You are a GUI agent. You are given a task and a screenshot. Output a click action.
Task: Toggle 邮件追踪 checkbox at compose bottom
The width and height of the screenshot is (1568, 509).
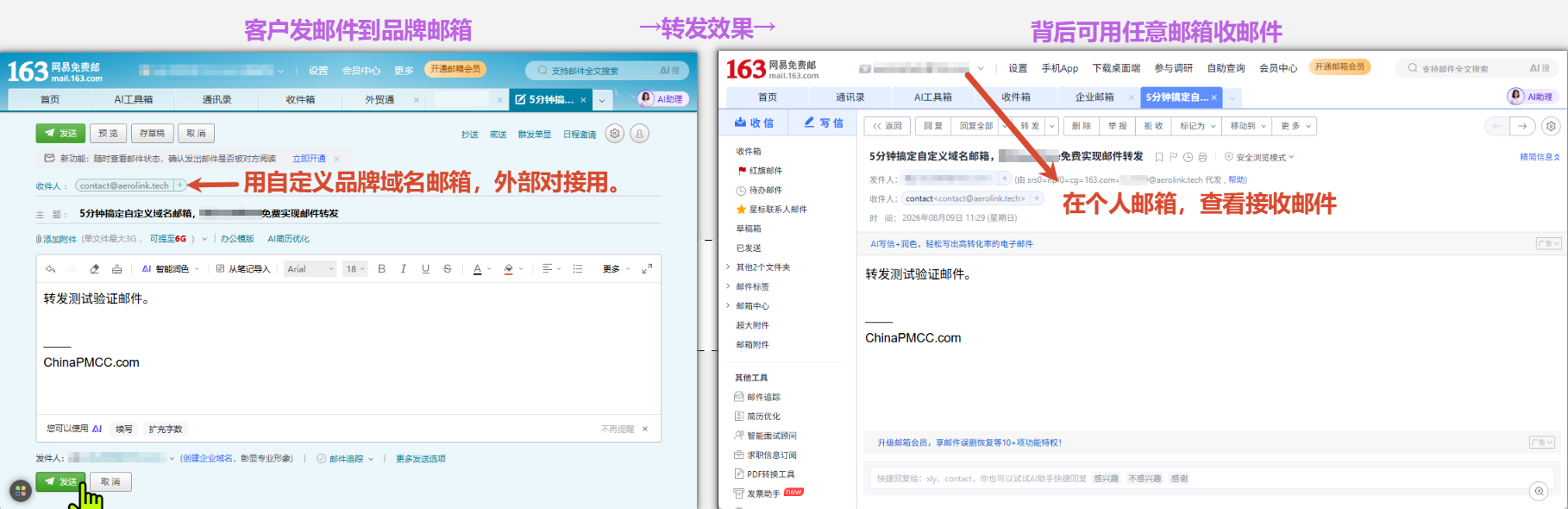321,459
